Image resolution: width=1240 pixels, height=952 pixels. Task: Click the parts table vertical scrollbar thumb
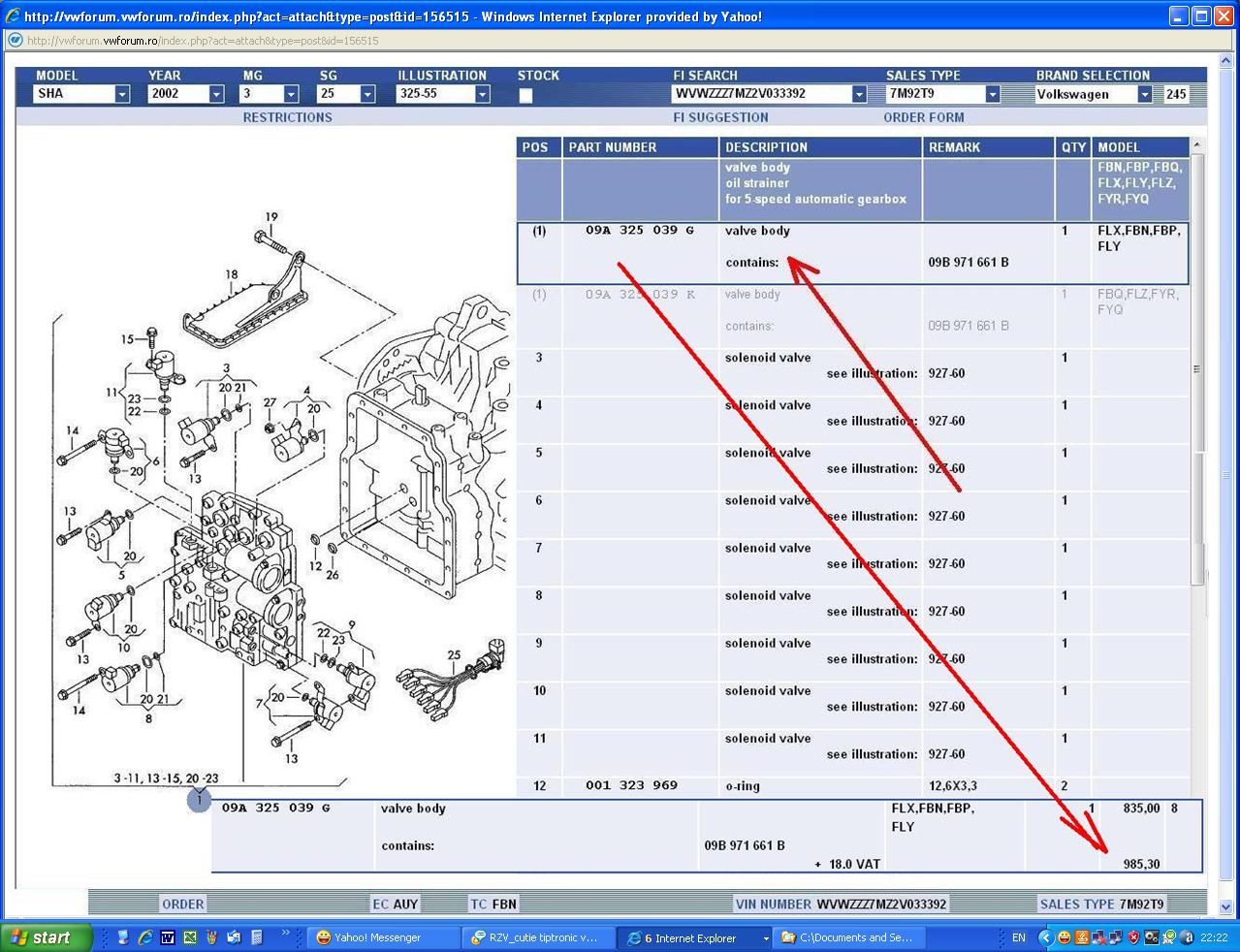[x=1196, y=368]
